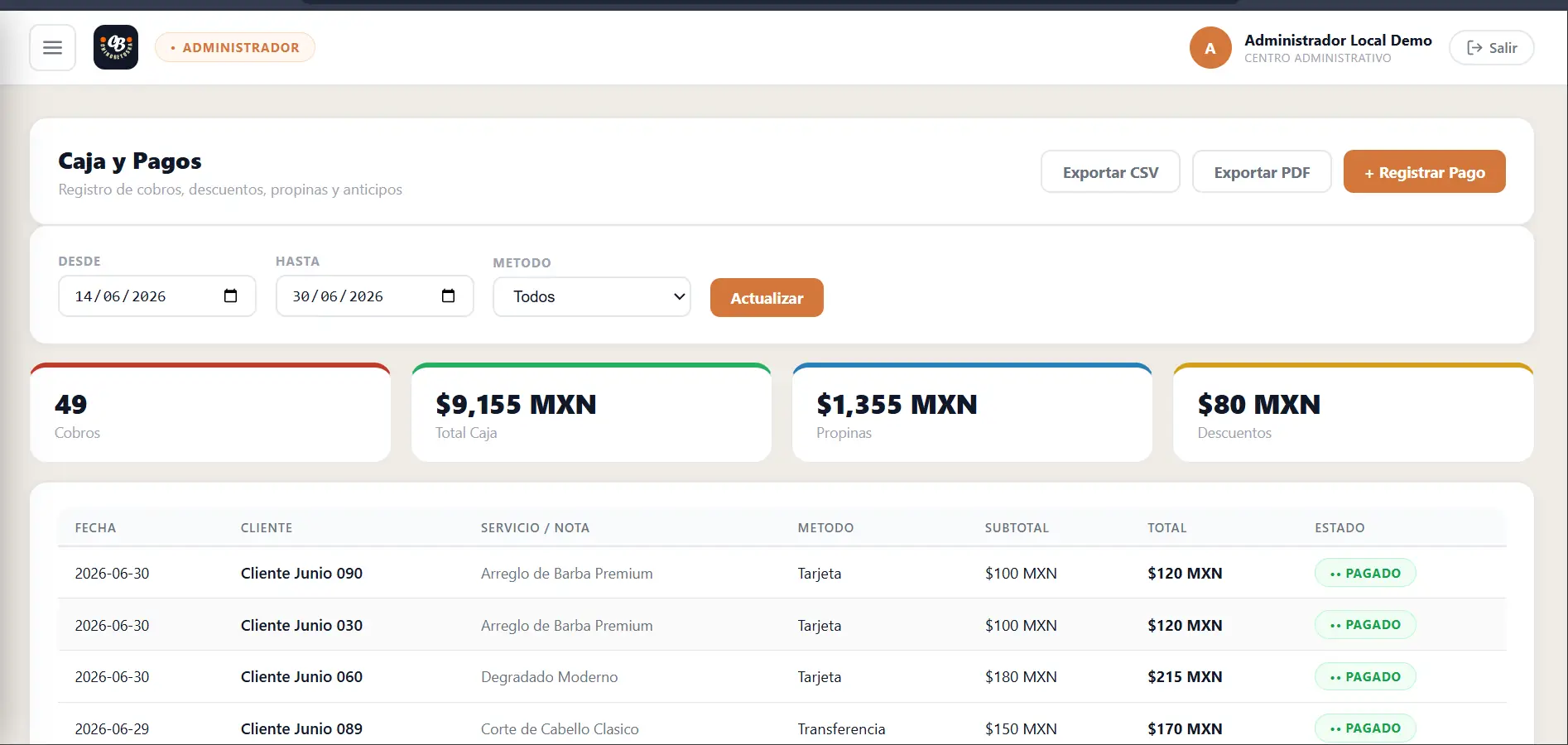This screenshot has height=745, width=1568.
Task: Click the Salir logout button
Action: 1491,48
